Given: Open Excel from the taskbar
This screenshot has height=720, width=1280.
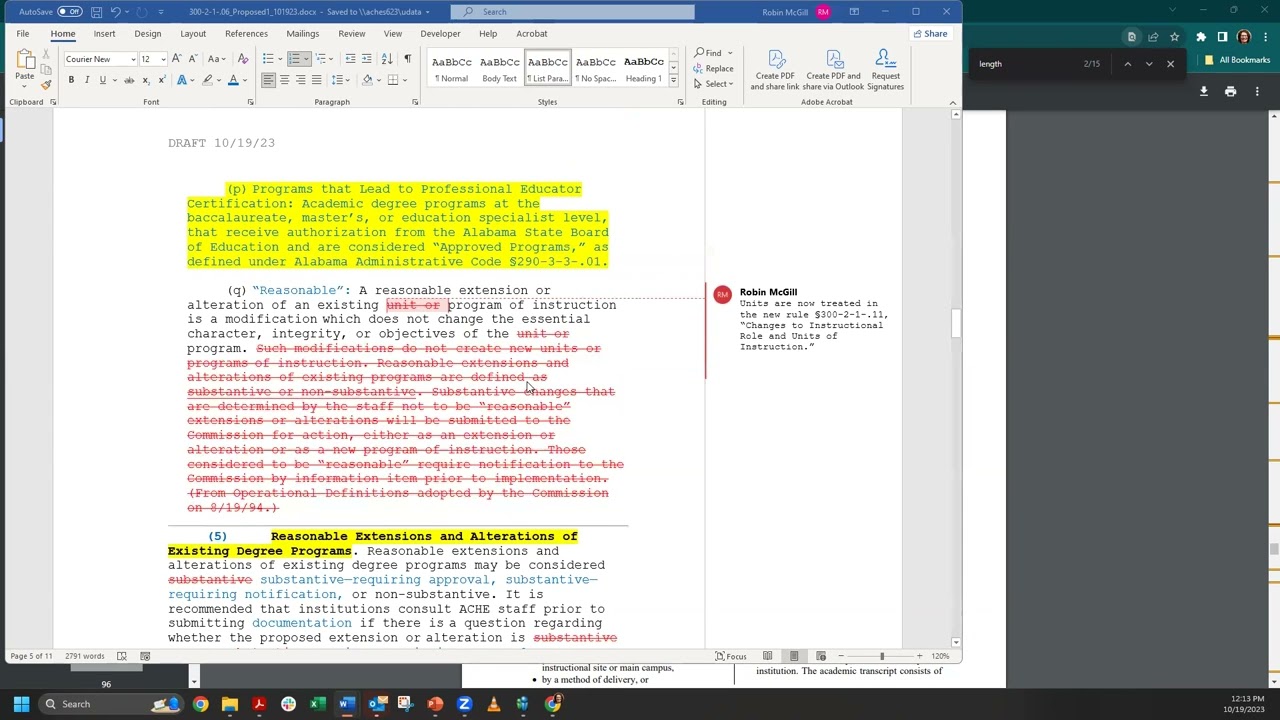Looking at the screenshot, I should pyautogui.click(x=317, y=704).
